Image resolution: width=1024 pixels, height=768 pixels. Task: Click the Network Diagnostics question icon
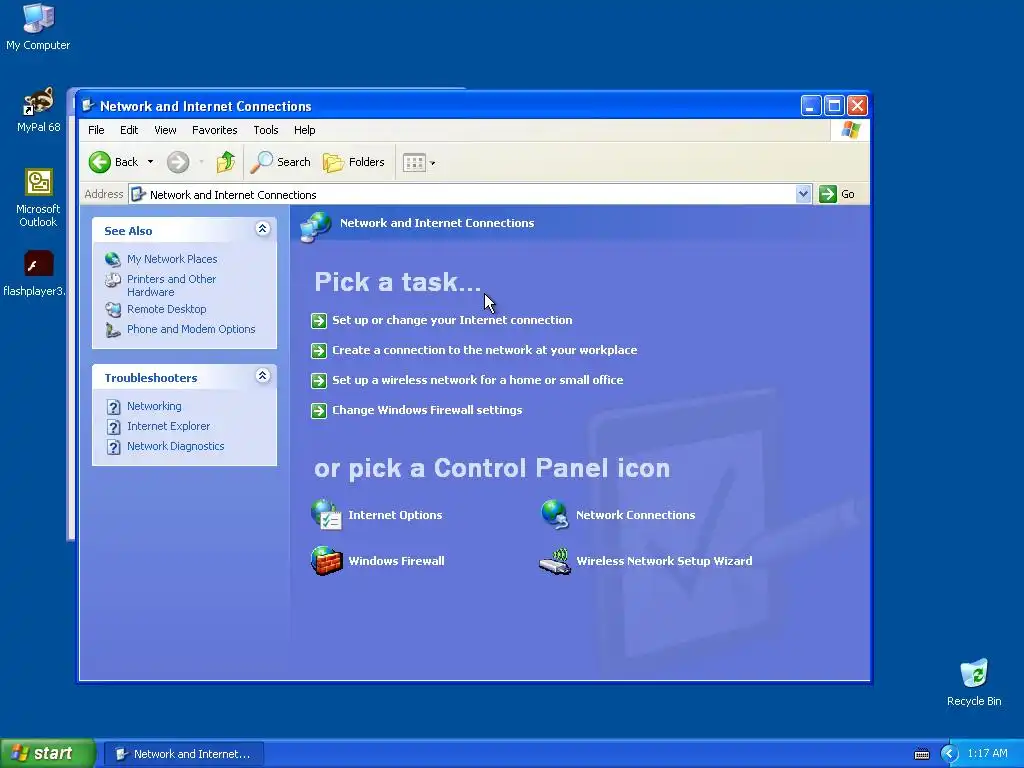(113, 447)
